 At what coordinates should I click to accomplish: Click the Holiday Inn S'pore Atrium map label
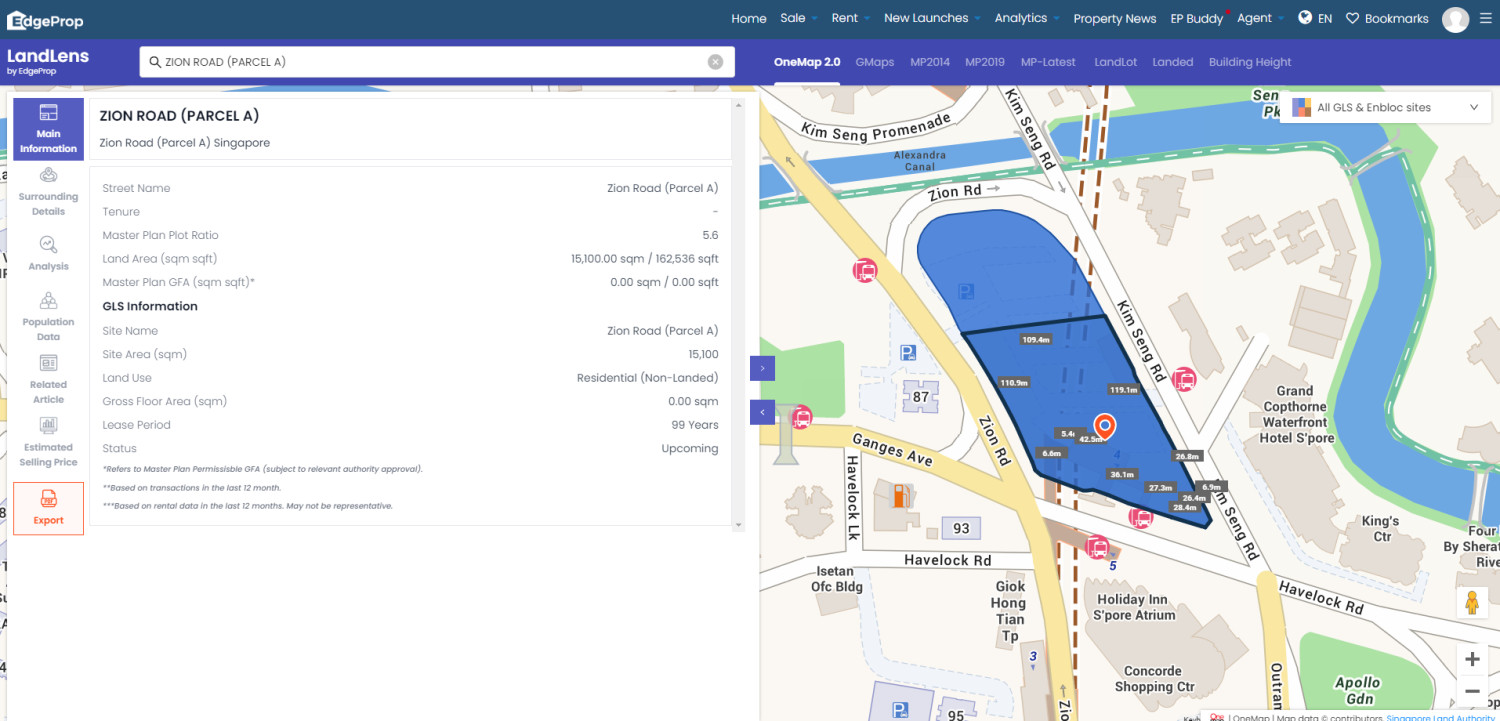pyautogui.click(x=1134, y=607)
